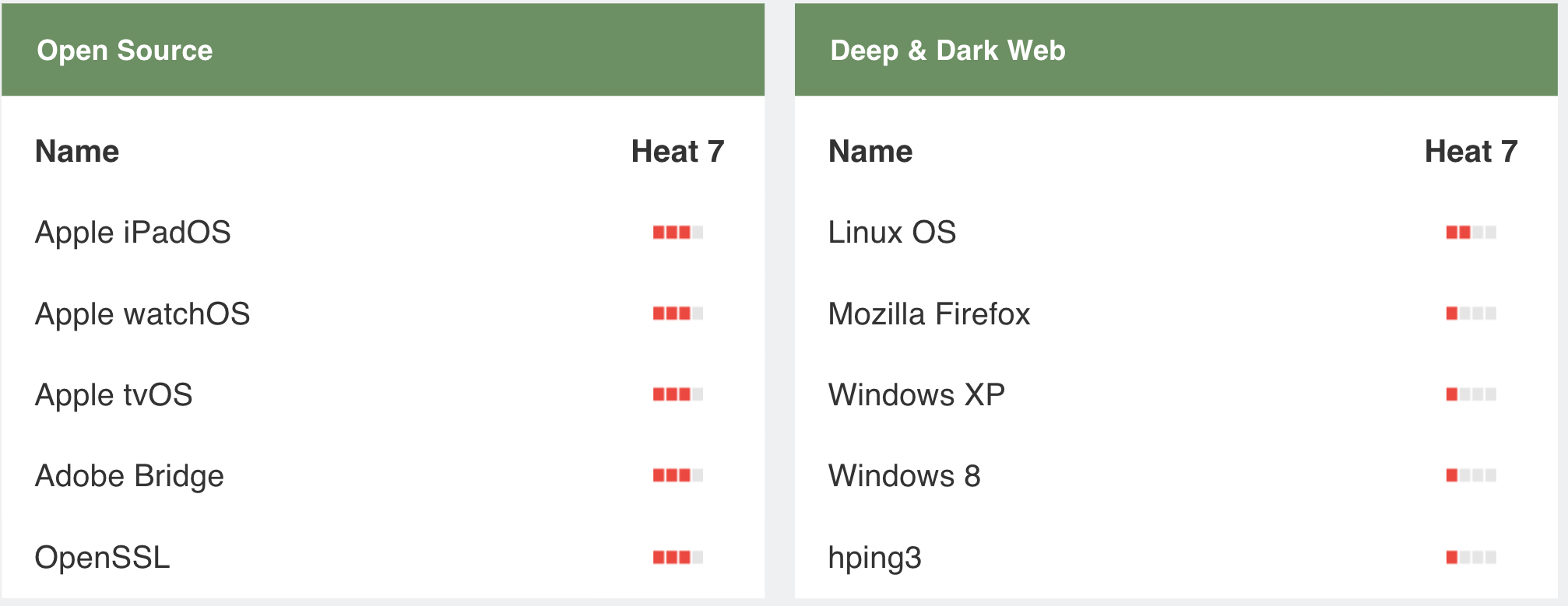Sort Deep & Dark Web by Heat 7

tap(1471, 151)
